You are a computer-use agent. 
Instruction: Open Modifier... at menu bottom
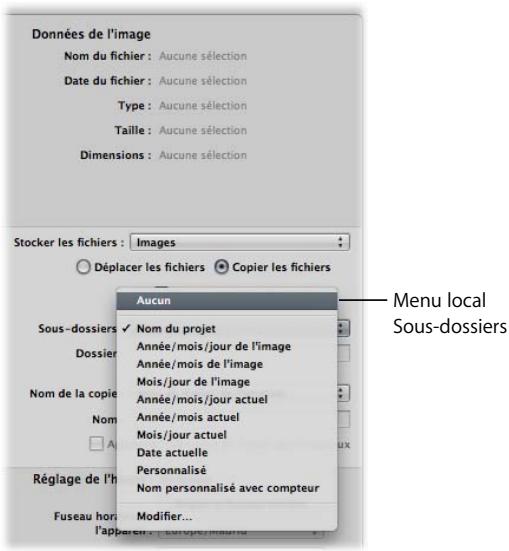[x=227, y=517]
